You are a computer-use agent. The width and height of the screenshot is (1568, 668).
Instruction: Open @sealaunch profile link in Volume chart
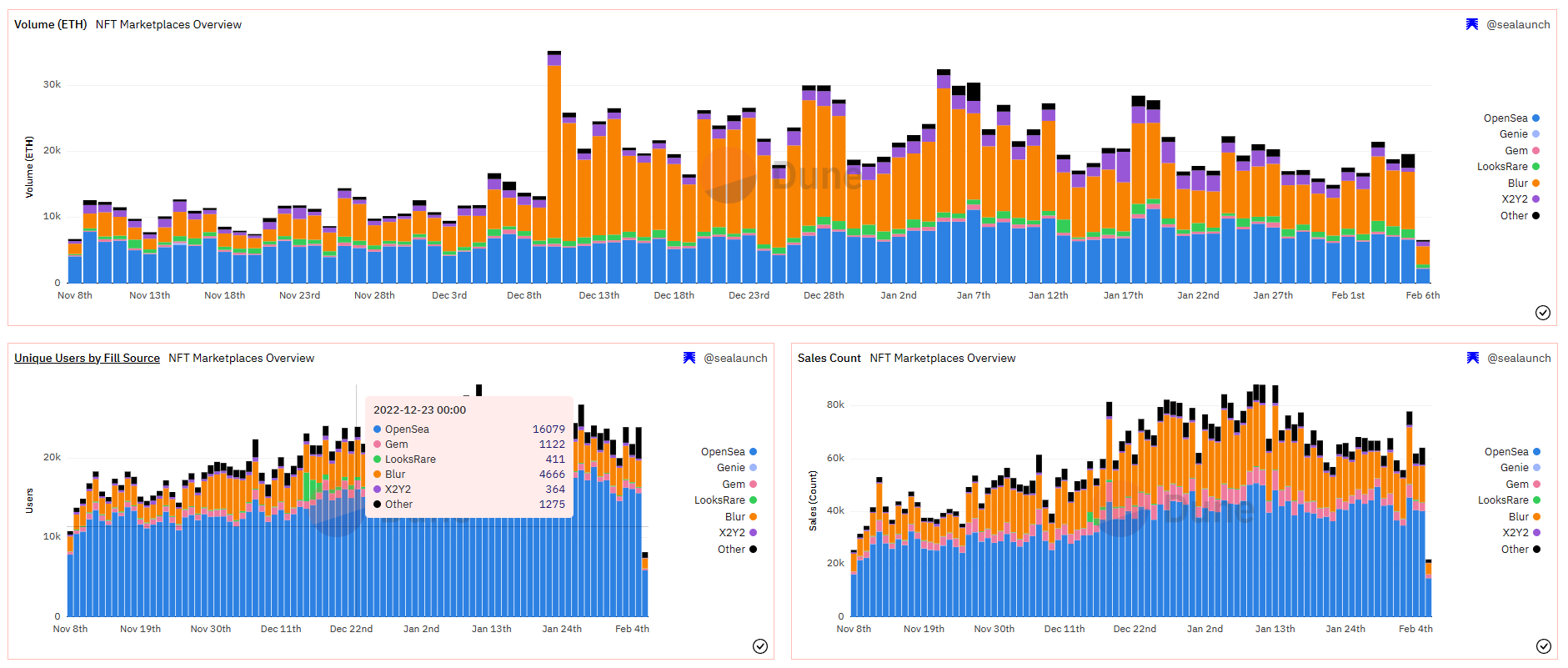[x=1518, y=24]
